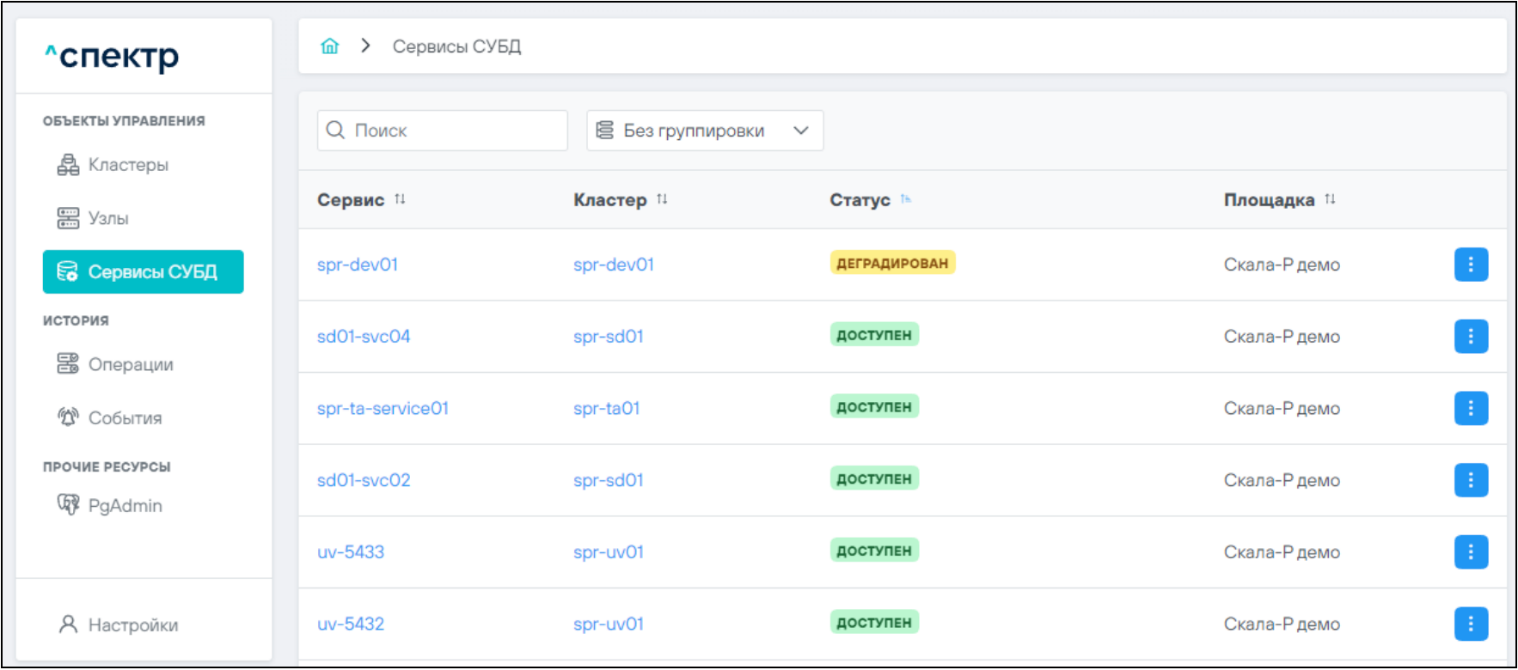
Task: Click the Спектр logo
Action: [111, 57]
